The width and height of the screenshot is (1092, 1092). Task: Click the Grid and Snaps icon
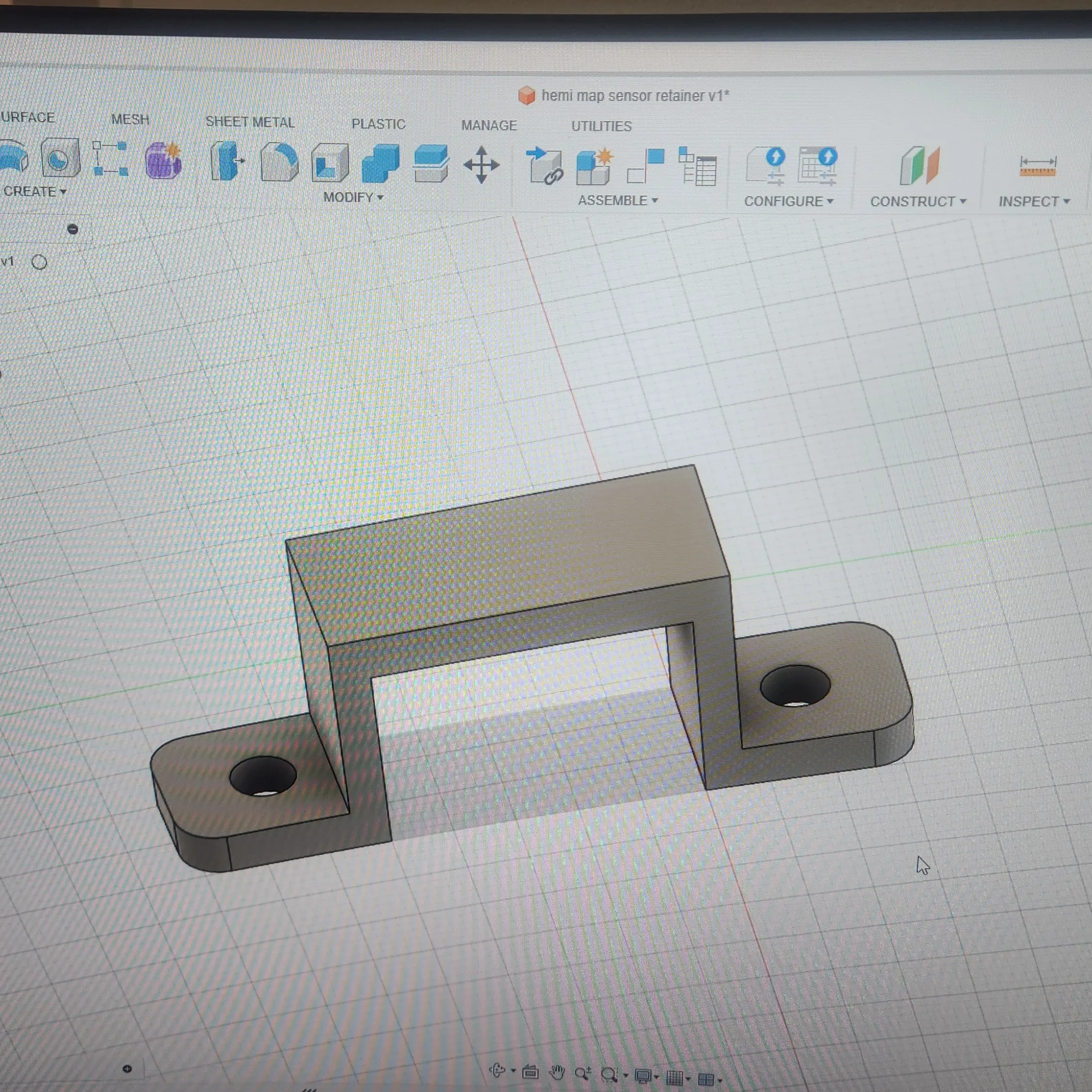click(x=674, y=1078)
